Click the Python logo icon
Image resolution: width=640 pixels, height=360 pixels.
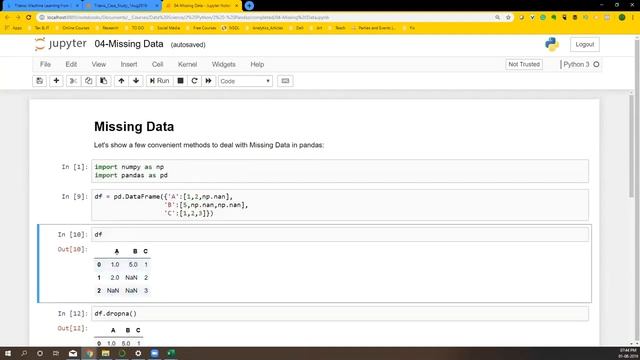coord(552,44)
